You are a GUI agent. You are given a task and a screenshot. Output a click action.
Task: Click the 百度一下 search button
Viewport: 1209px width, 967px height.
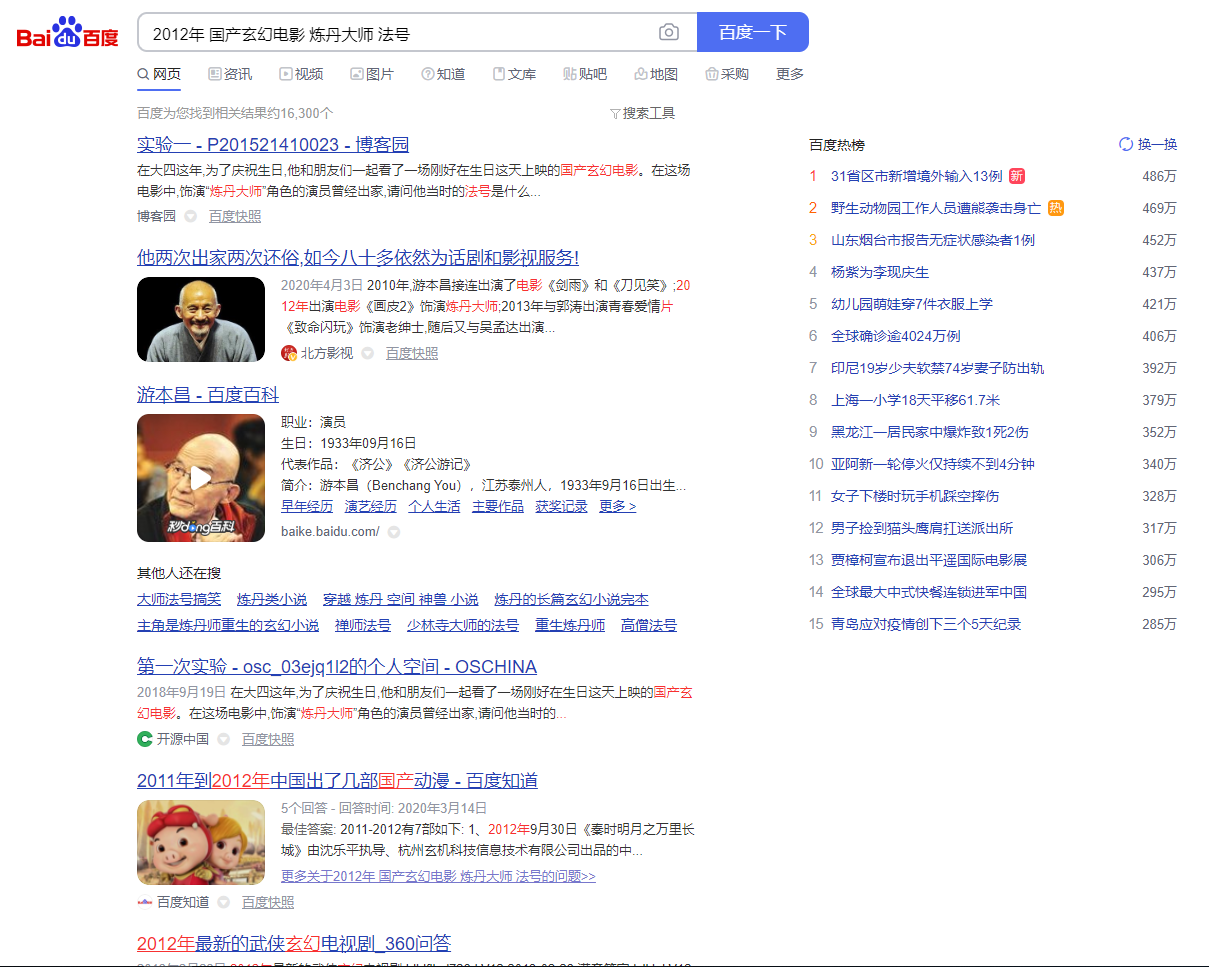[x=753, y=32]
